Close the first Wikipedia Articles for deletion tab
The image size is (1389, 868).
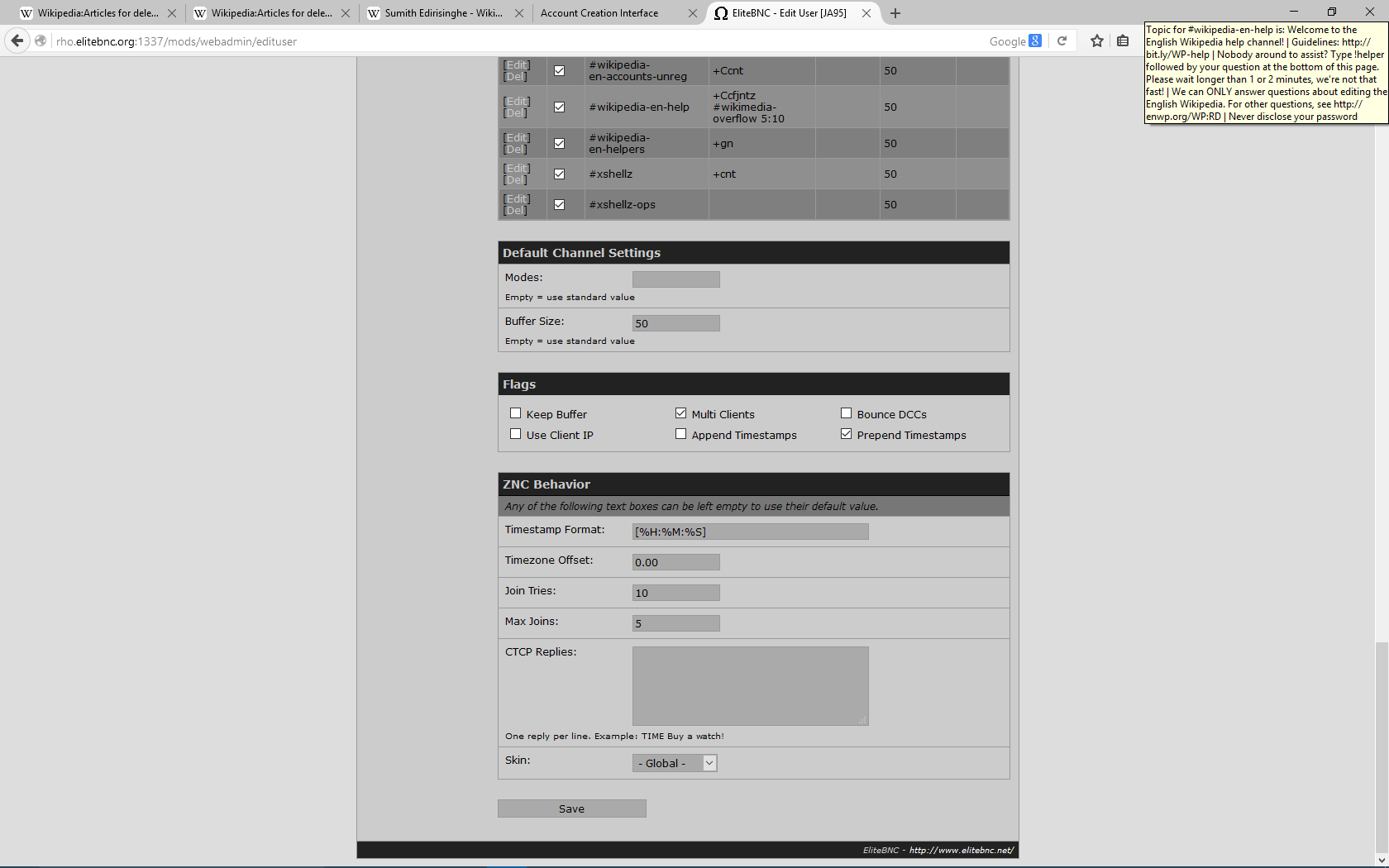pyautogui.click(x=172, y=13)
